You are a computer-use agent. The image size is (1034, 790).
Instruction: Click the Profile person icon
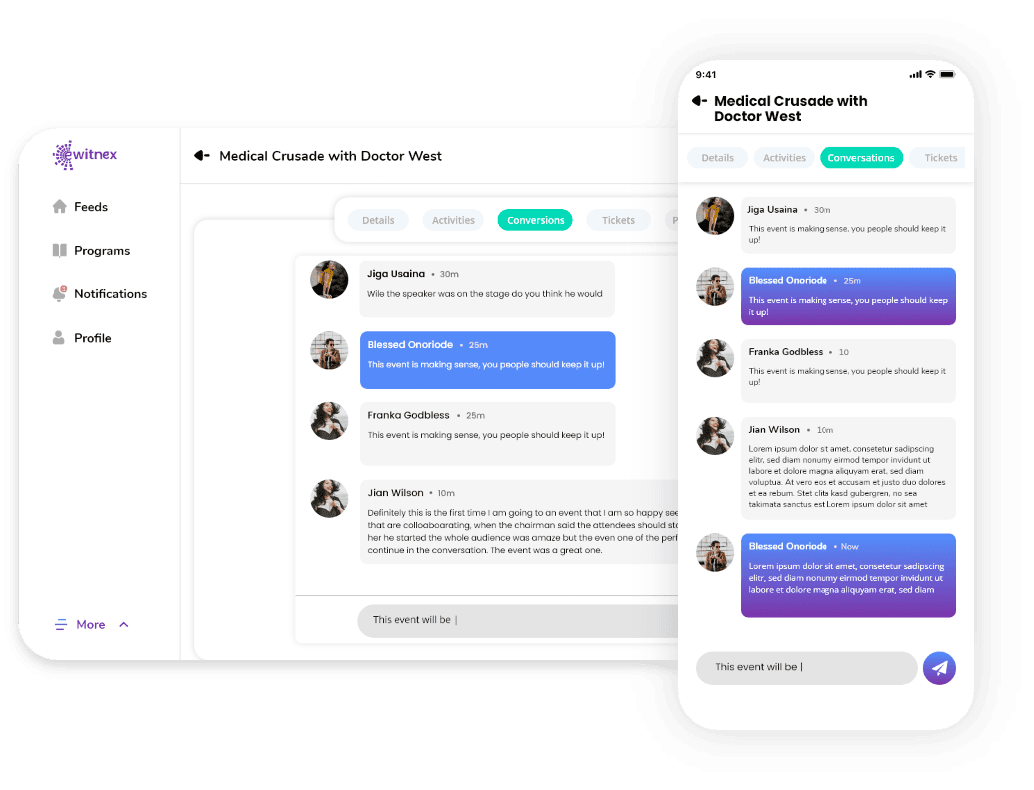coord(59,338)
